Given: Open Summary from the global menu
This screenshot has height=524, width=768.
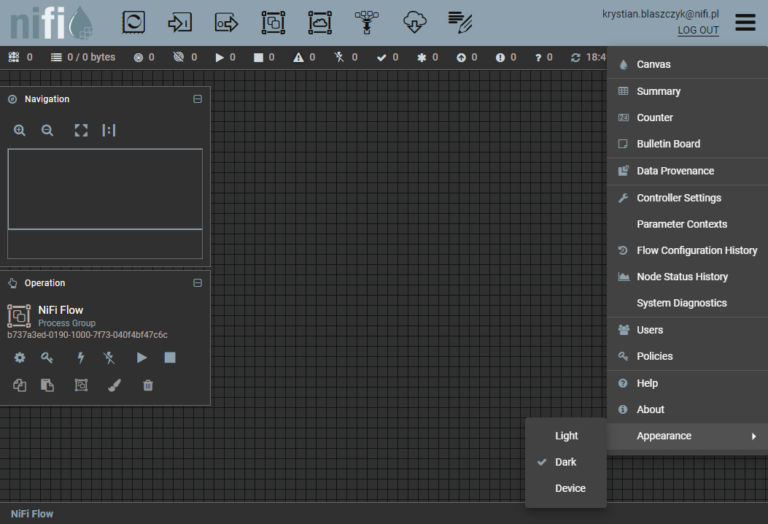Looking at the screenshot, I should [687, 92].
